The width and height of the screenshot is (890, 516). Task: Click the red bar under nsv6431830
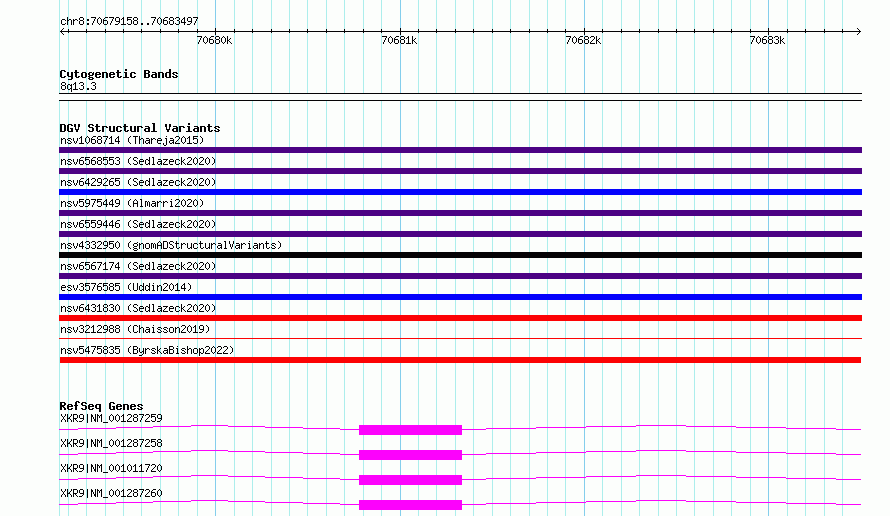(x=460, y=318)
